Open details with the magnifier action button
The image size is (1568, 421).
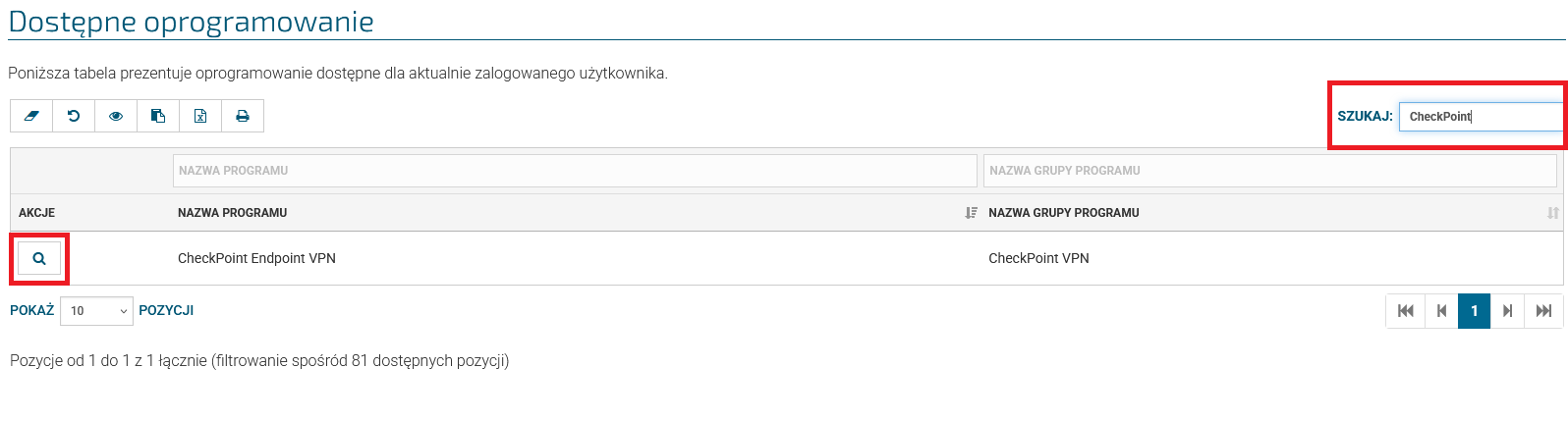(x=39, y=258)
